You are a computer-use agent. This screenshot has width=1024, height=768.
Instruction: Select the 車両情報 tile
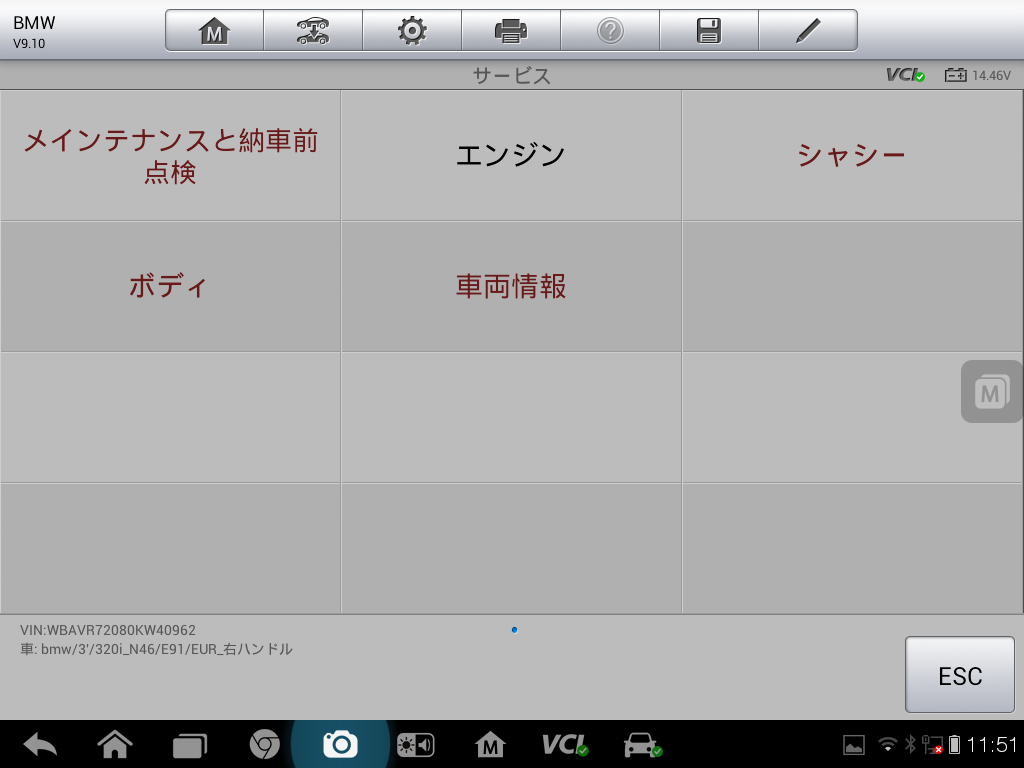[511, 286]
